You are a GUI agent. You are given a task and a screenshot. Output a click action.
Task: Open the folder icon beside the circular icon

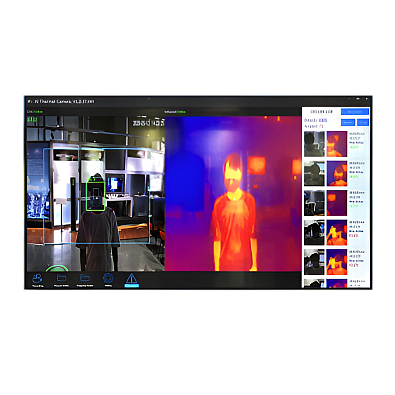85,278
